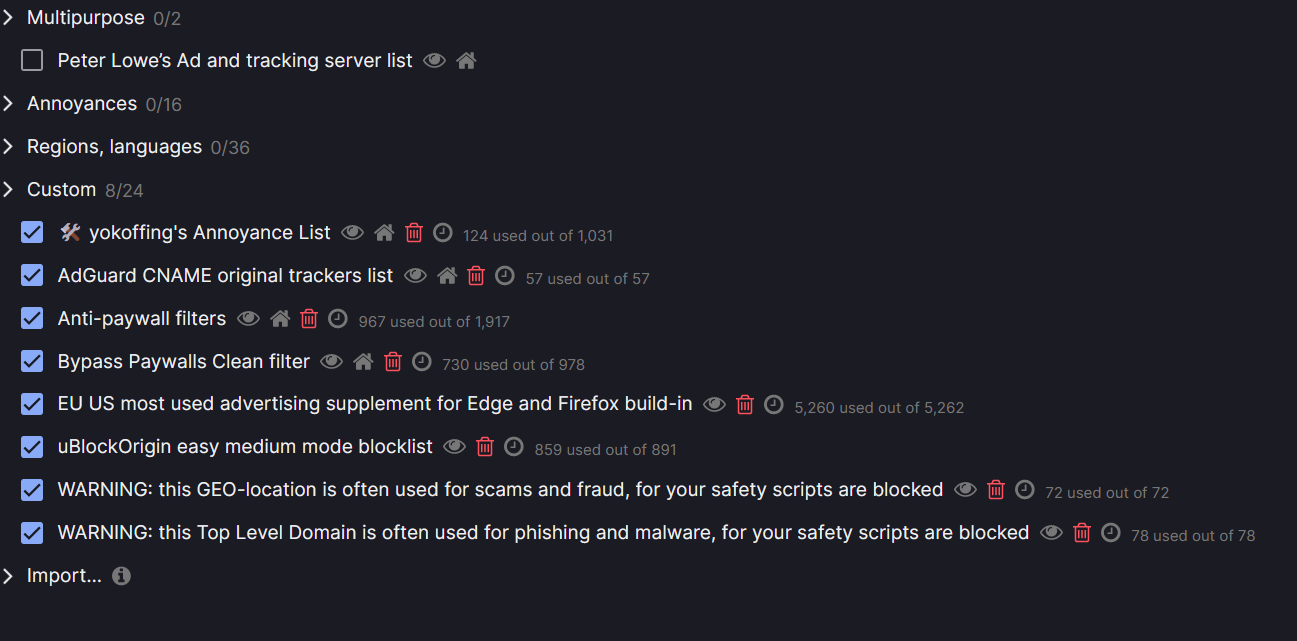Click the clock icon for yokoffing's Annoyance List
The image size is (1297, 641).
[442, 233]
